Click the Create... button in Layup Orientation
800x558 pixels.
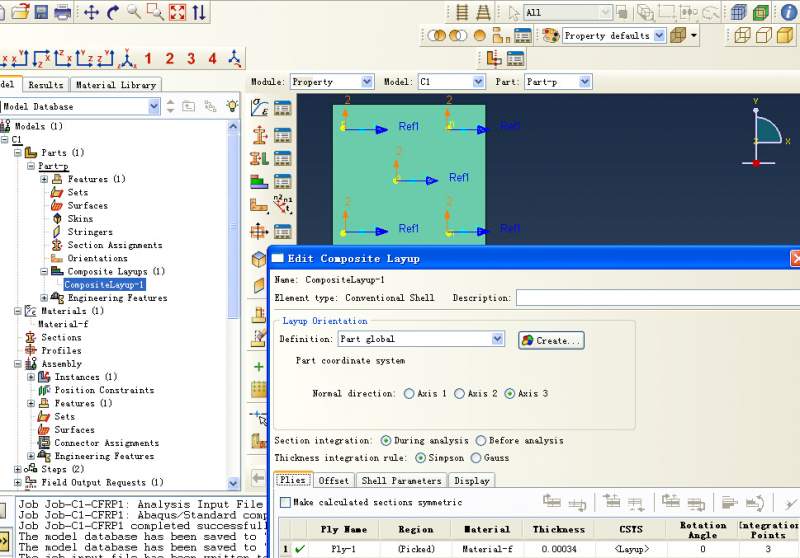[551, 340]
